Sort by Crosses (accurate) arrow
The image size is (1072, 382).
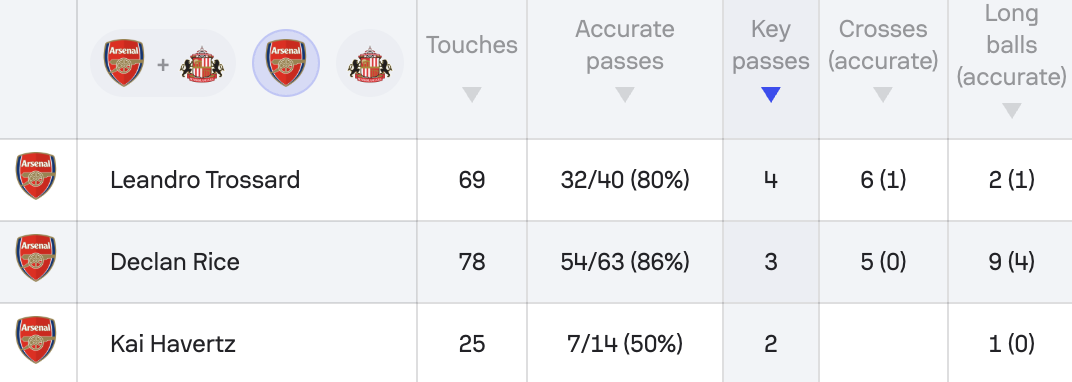(x=883, y=95)
